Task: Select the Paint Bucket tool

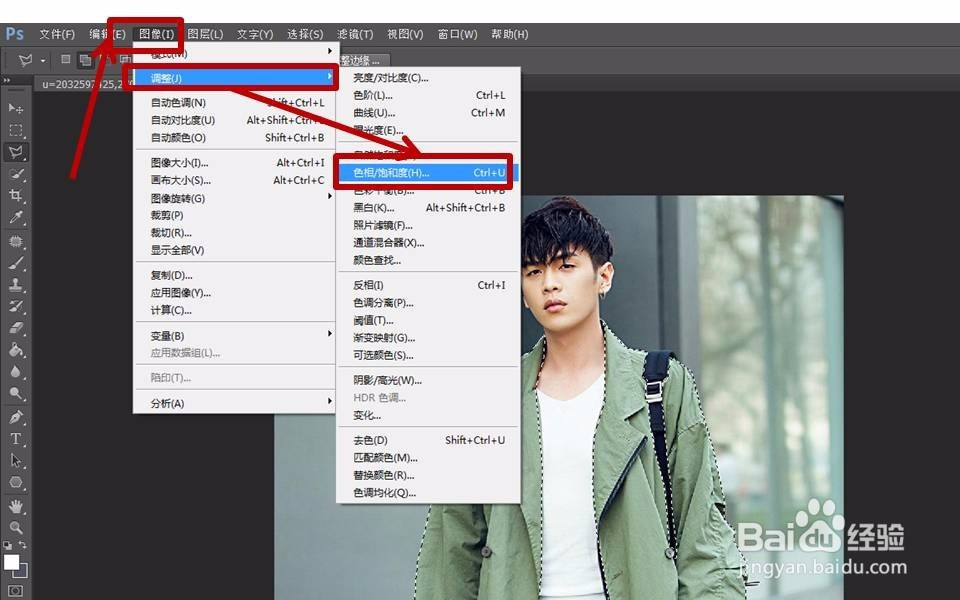Action: [x=15, y=350]
